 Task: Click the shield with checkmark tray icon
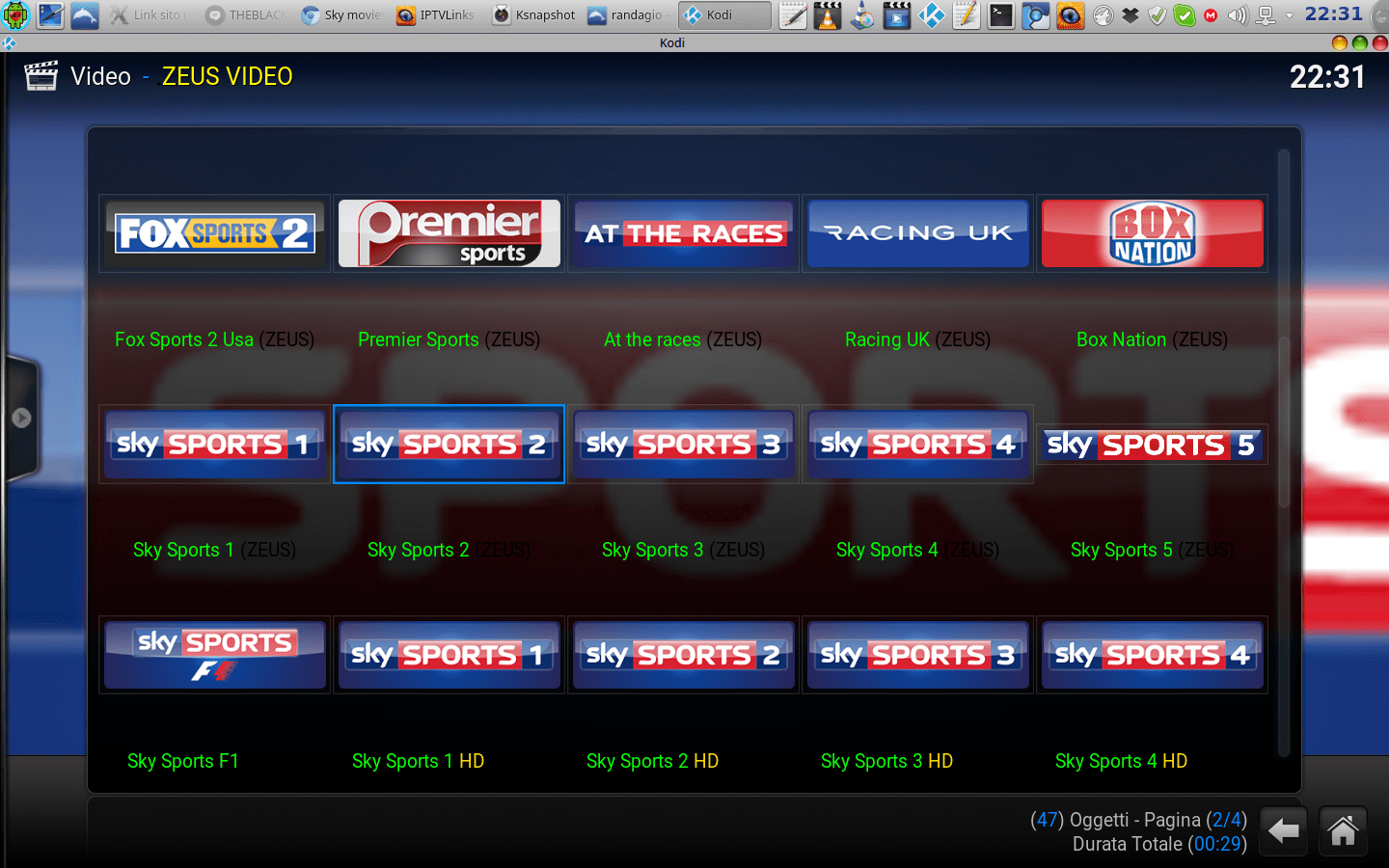[1157, 15]
